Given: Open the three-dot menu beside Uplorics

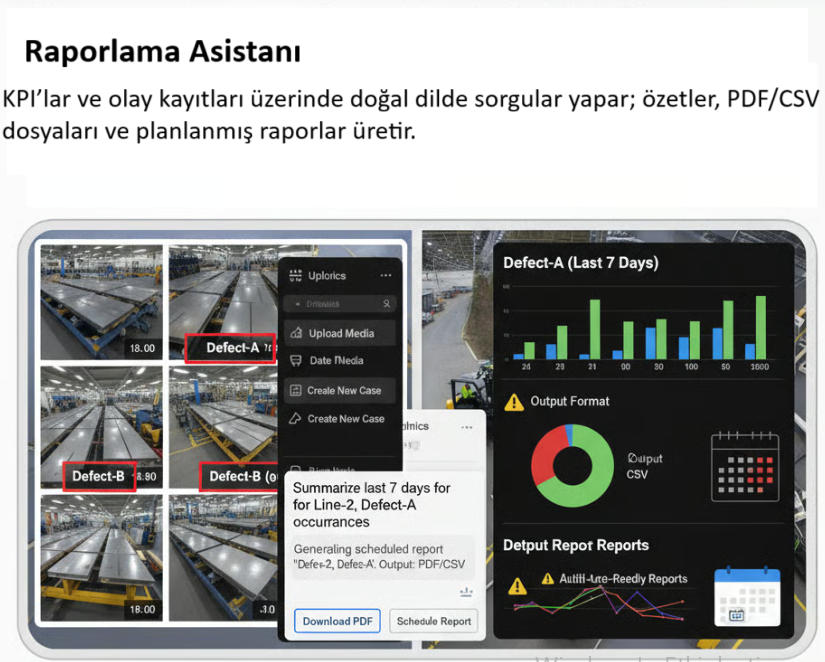Looking at the screenshot, I should [386, 275].
